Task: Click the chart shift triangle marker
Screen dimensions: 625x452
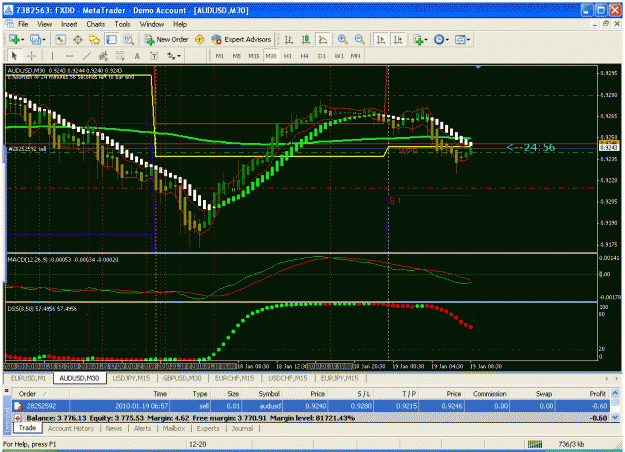Action: pyautogui.click(x=478, y=68)
